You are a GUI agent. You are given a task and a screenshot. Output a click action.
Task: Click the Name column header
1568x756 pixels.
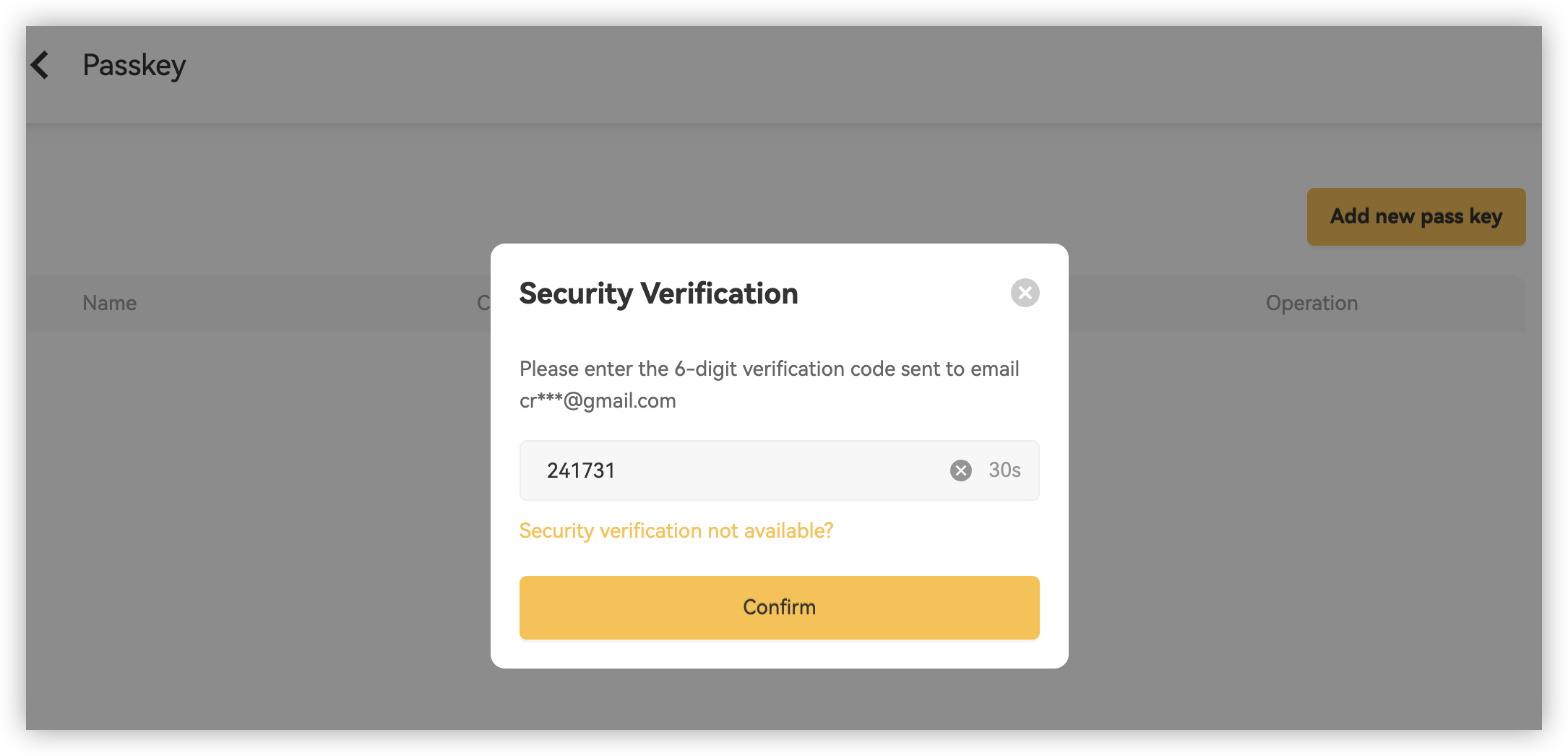pos(109,304)
